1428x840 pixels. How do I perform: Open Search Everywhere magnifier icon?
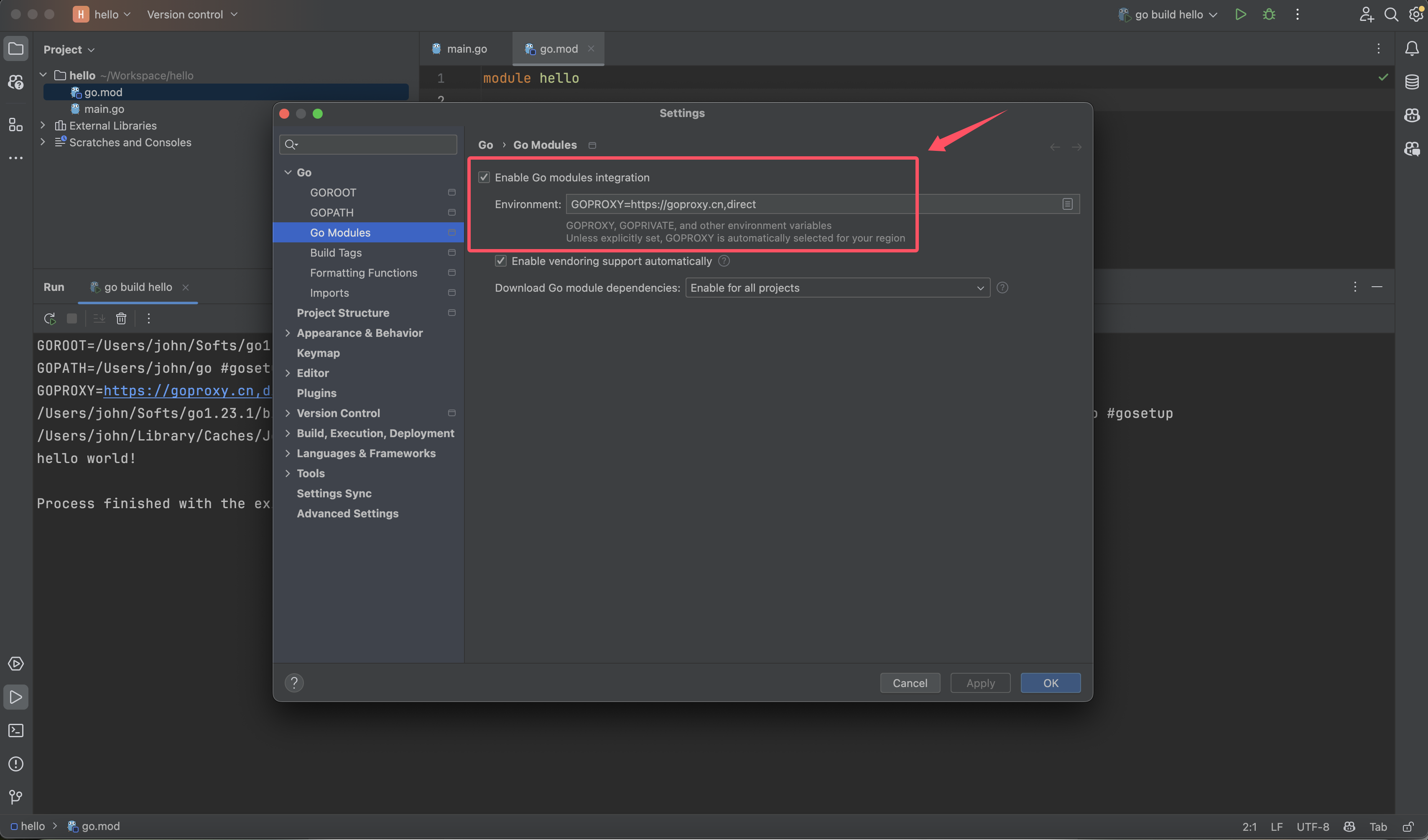point(1391,15)
